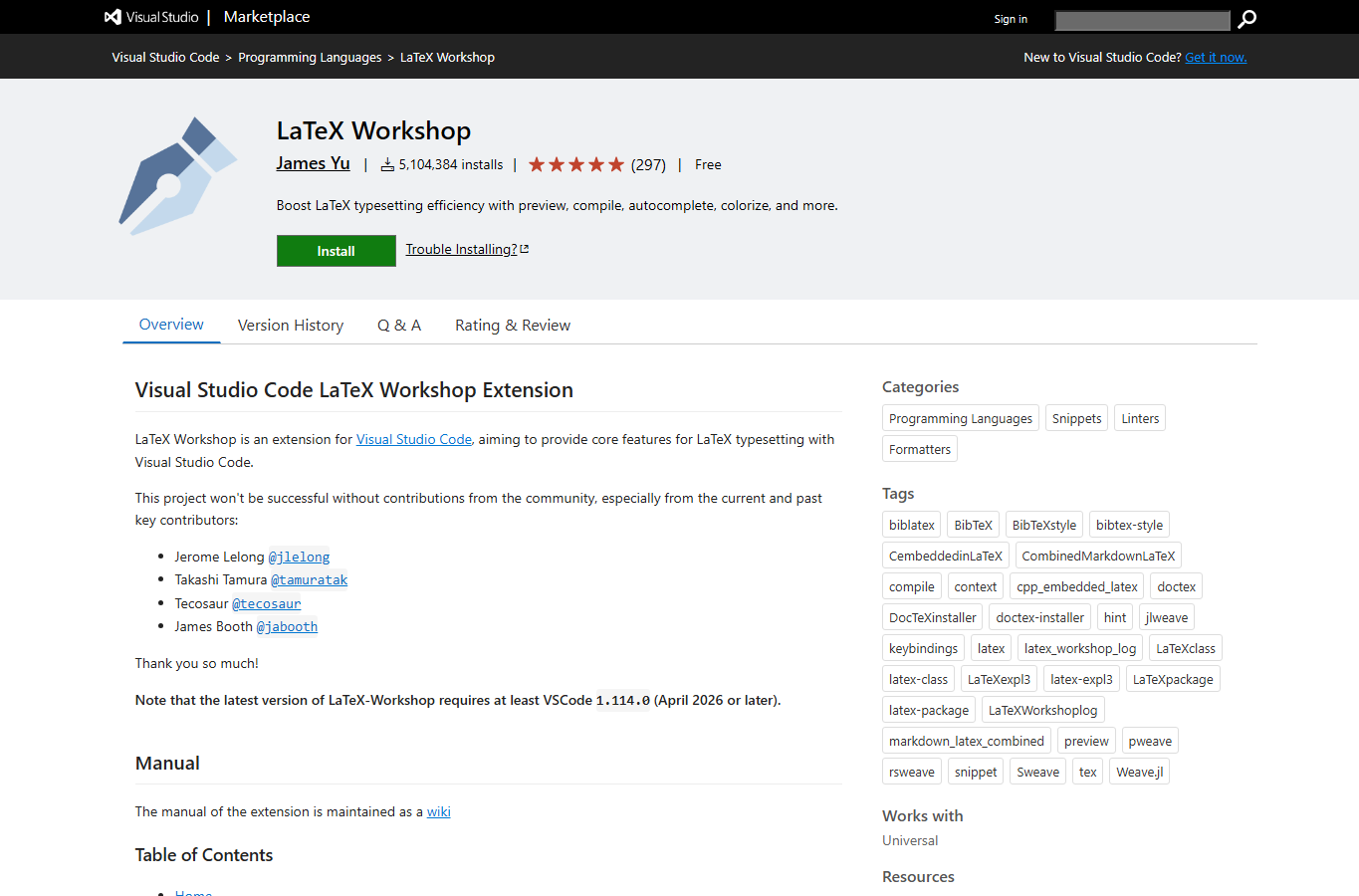1359x896 pixels.
Task: Open the James Yu publisher link
Action: (313, 163)
